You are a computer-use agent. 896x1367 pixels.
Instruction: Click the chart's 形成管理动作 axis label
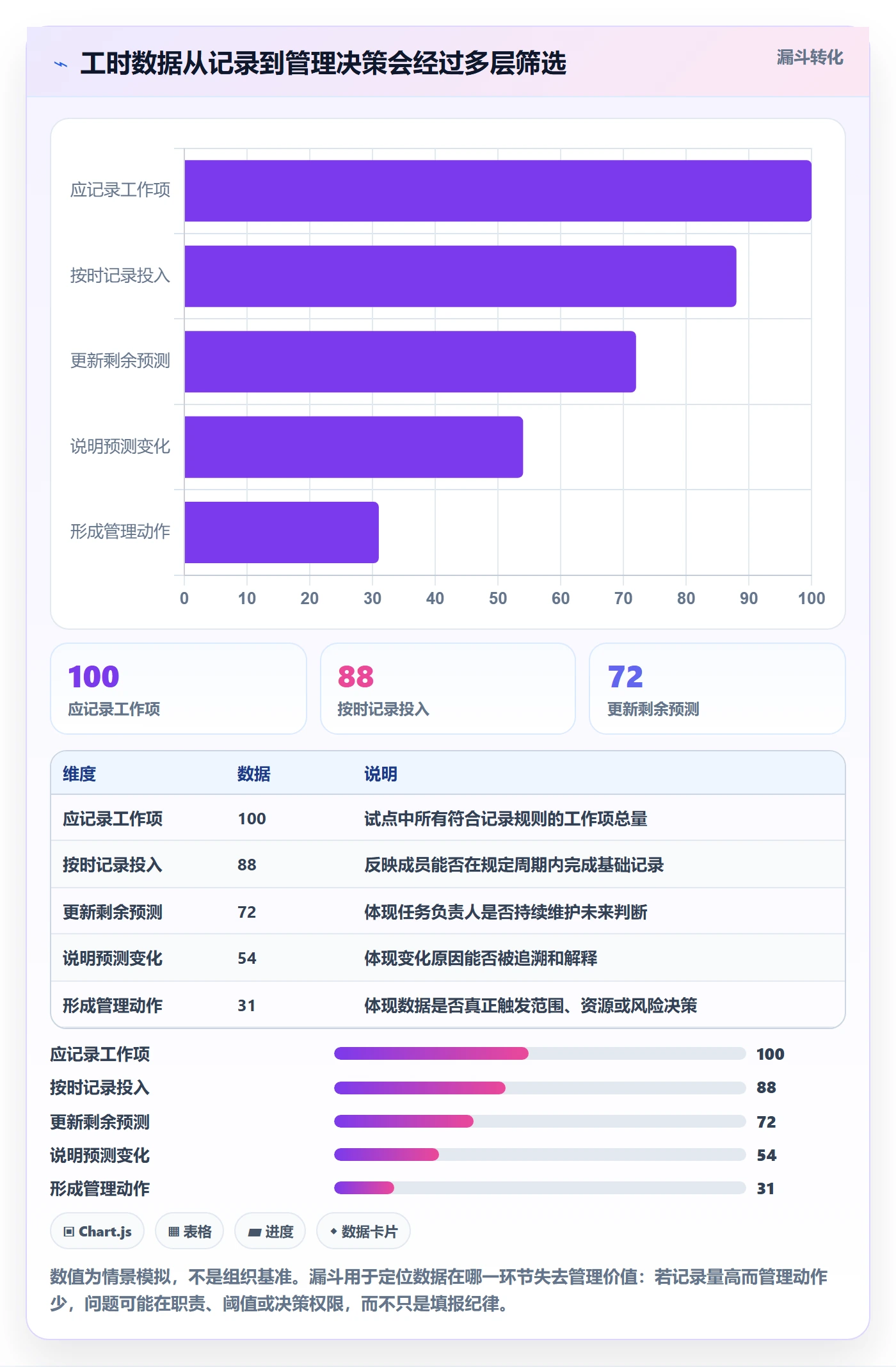click(120, 531)
